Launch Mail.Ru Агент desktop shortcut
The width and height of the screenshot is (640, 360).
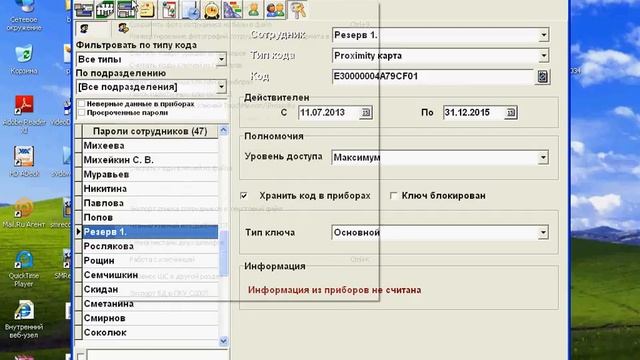(23, 212)
